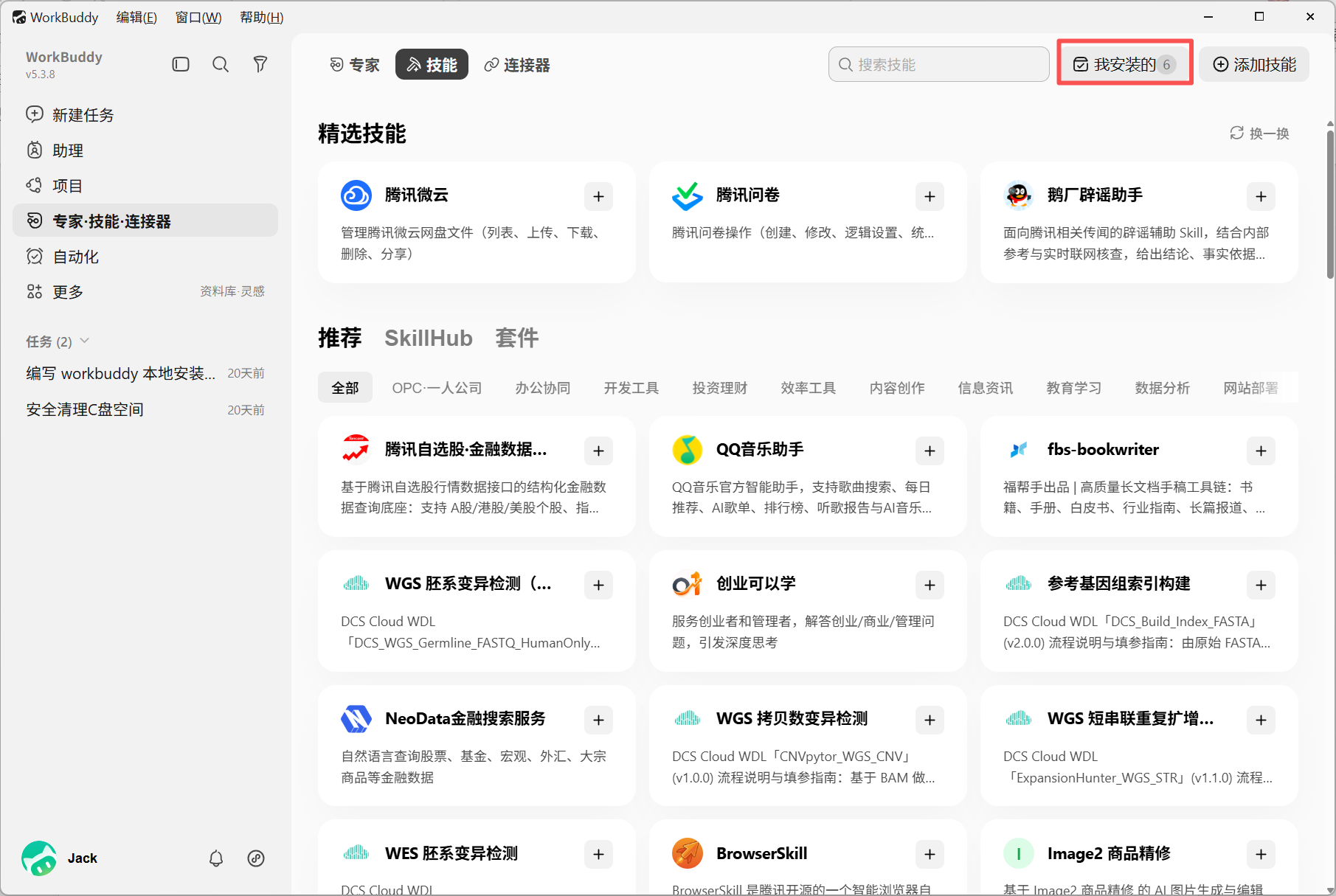Open the 帮助(H) menu
This screenshot has height=896, width=1336.
[262, 17]
